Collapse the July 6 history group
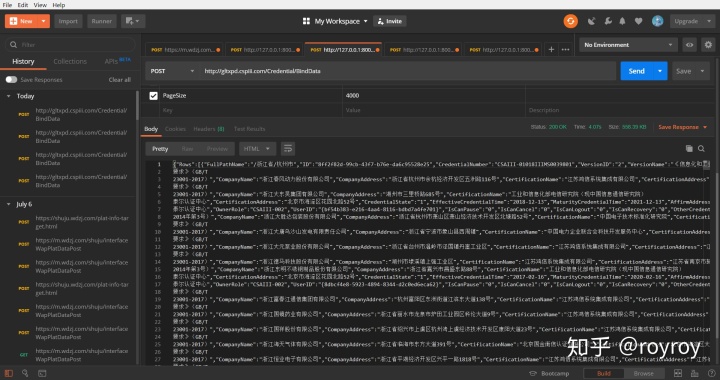The image size is (720, 380). click(8, 204)
